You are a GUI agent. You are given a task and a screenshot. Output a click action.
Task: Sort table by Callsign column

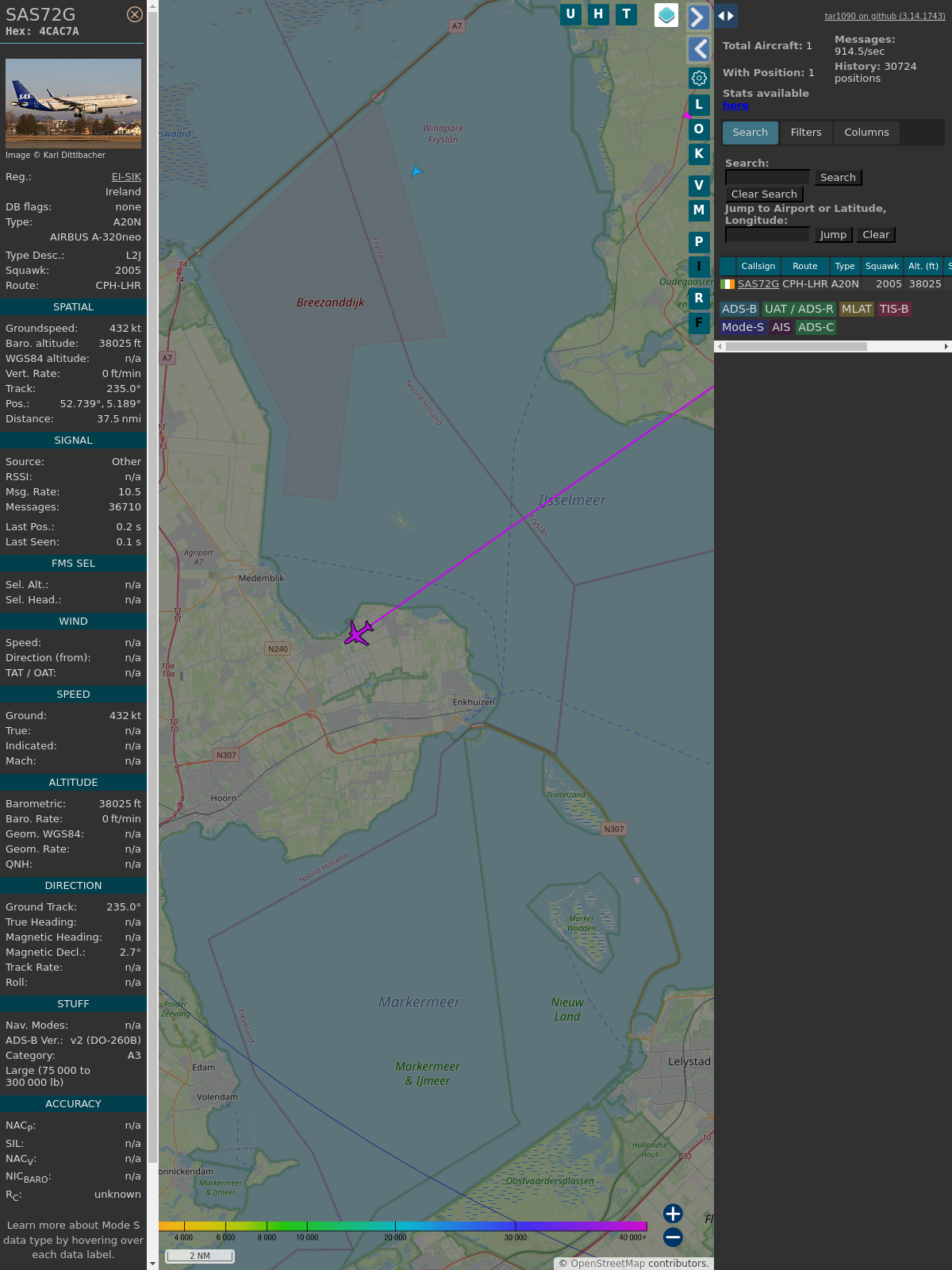pyautogui.click(x=758, y=266)
